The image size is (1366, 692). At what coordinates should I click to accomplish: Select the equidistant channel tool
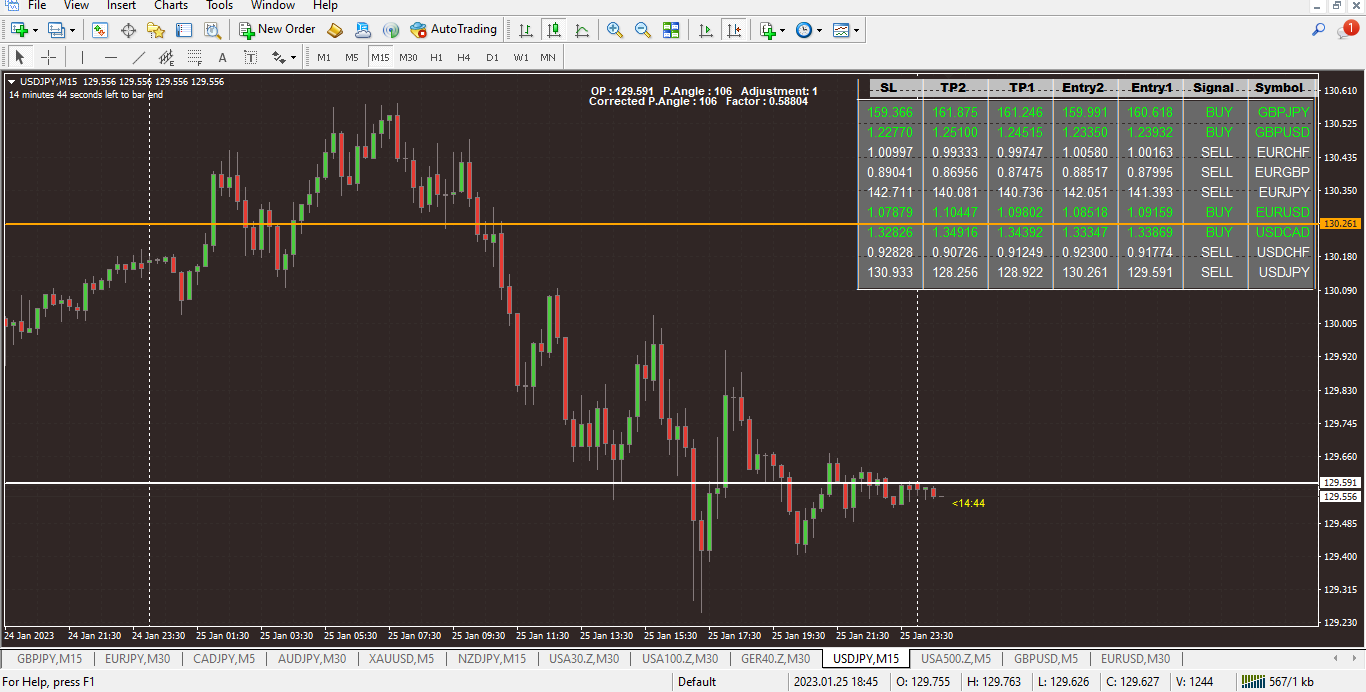pyautogui.click(x=166, y=57)
